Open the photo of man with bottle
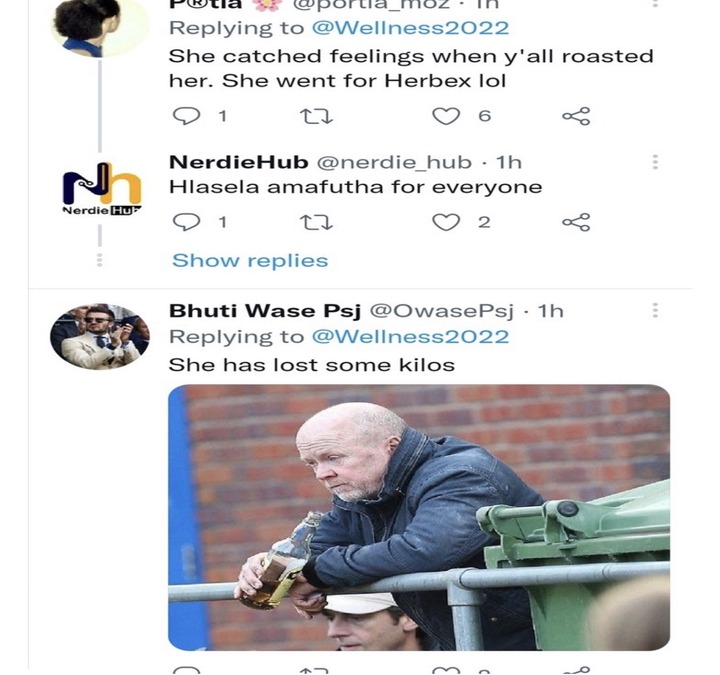 coord(419,518)
